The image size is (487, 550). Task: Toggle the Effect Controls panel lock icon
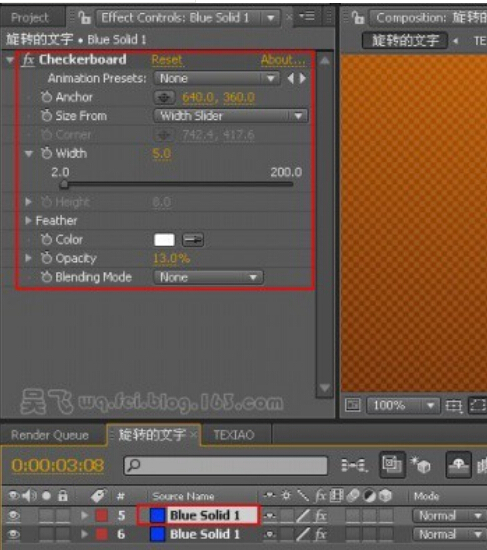[x=85, y=17]
